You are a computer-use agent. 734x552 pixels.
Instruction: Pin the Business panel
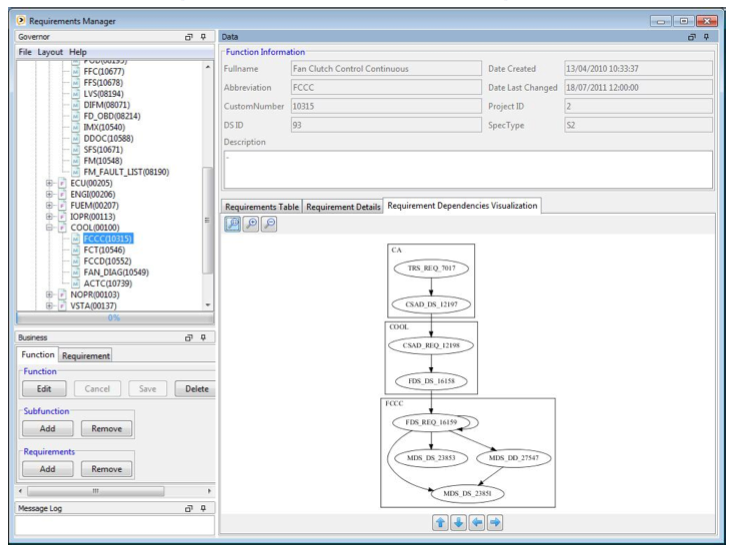point(203,337)
